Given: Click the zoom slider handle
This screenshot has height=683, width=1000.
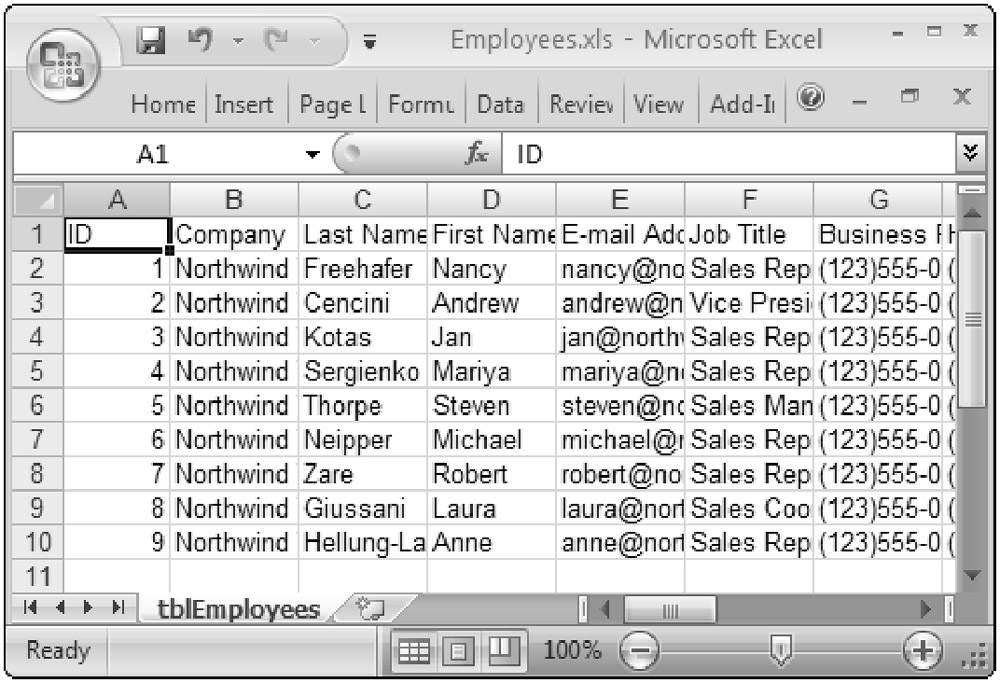Looking at the screenshot, I should 782,651.
